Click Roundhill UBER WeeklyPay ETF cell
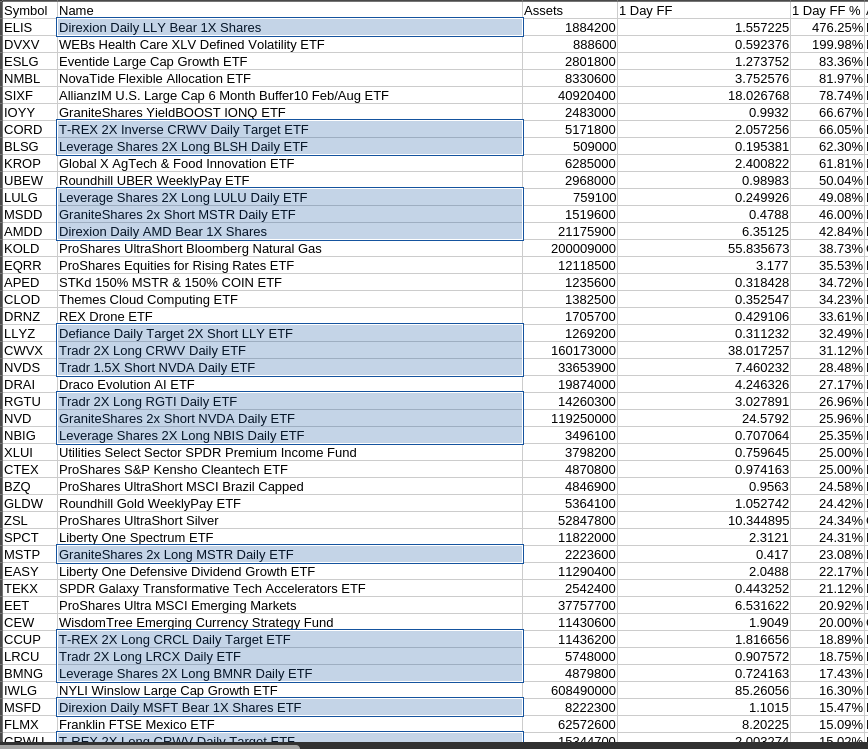This screenshot has height=749, width=868. click(x=290, y=181)
